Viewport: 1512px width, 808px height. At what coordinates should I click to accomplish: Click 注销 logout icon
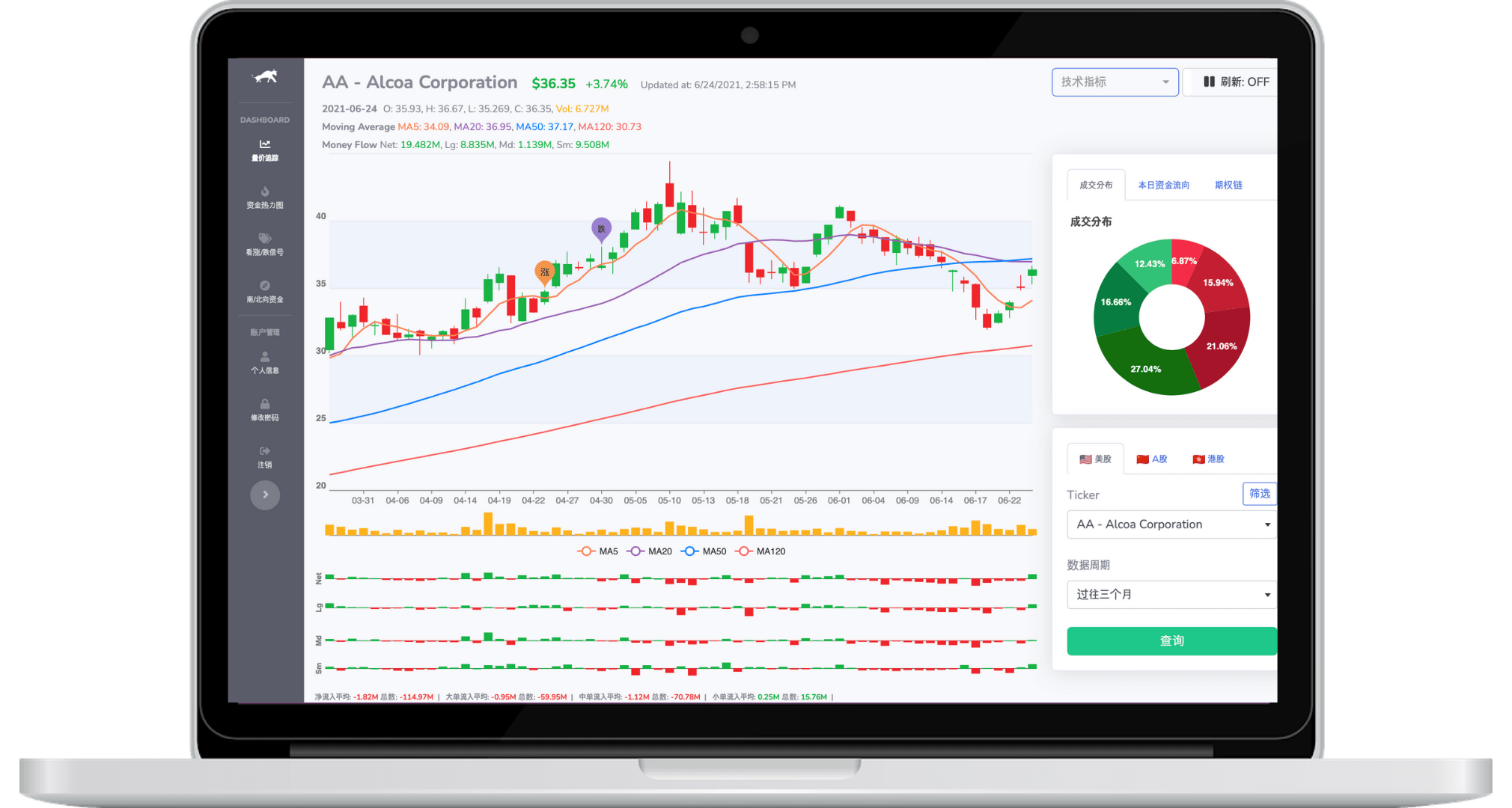tap(265, 451)
